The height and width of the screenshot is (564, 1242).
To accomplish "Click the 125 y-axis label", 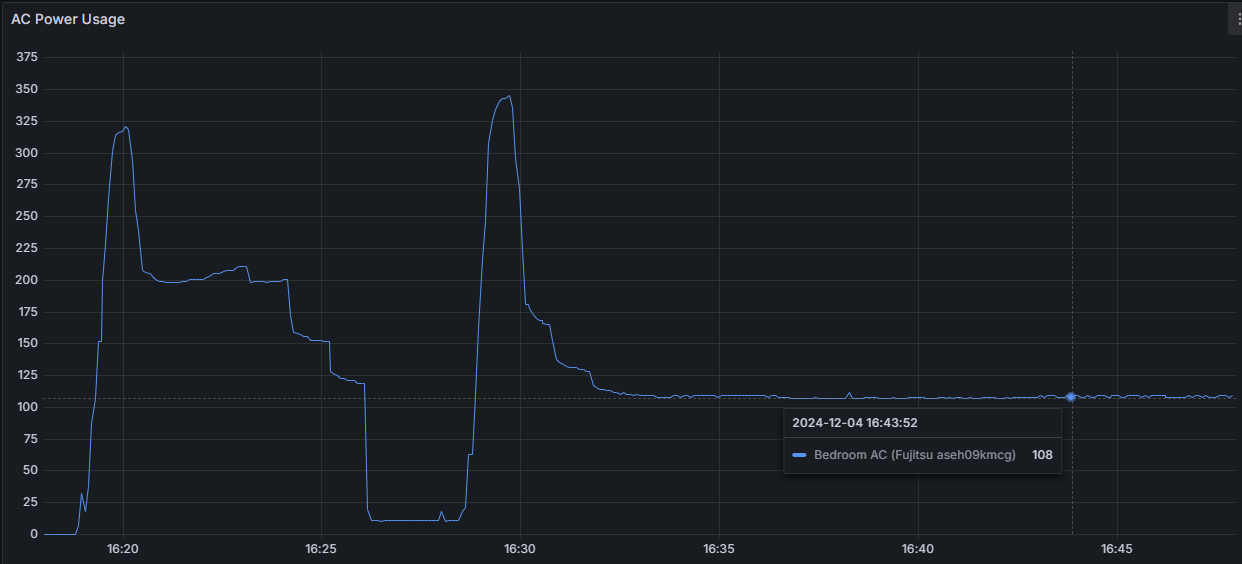I will click(27, 375).
